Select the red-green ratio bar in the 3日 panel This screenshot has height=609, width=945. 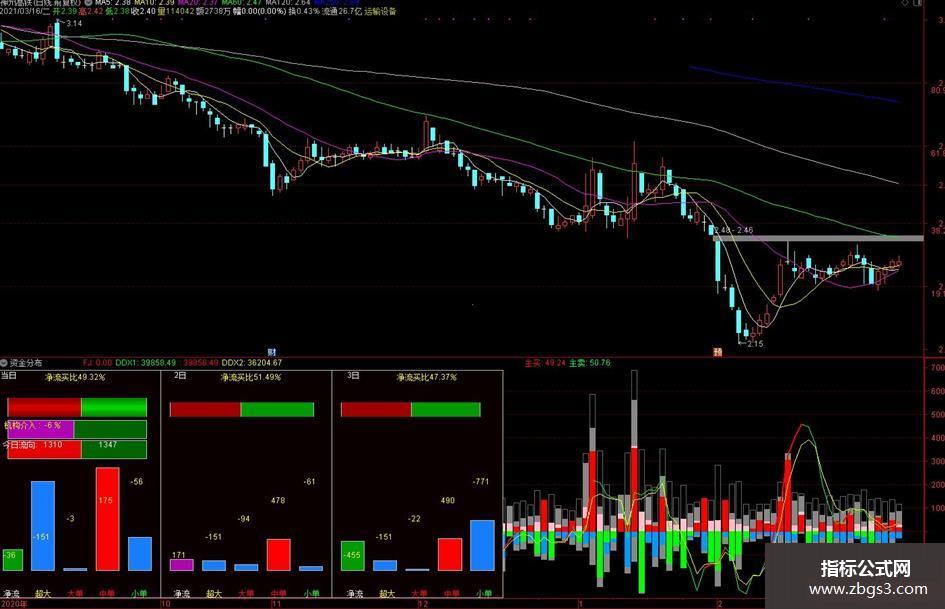tap(410, 409)
